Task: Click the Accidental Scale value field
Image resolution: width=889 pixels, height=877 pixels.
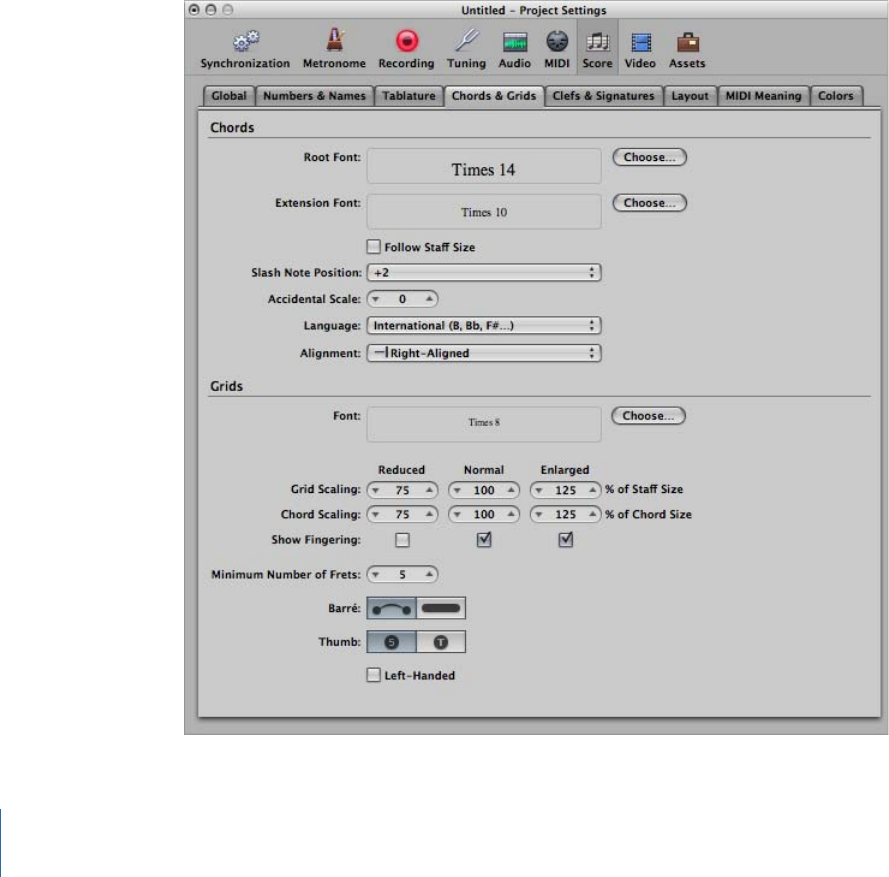Action: pos(403,299)
